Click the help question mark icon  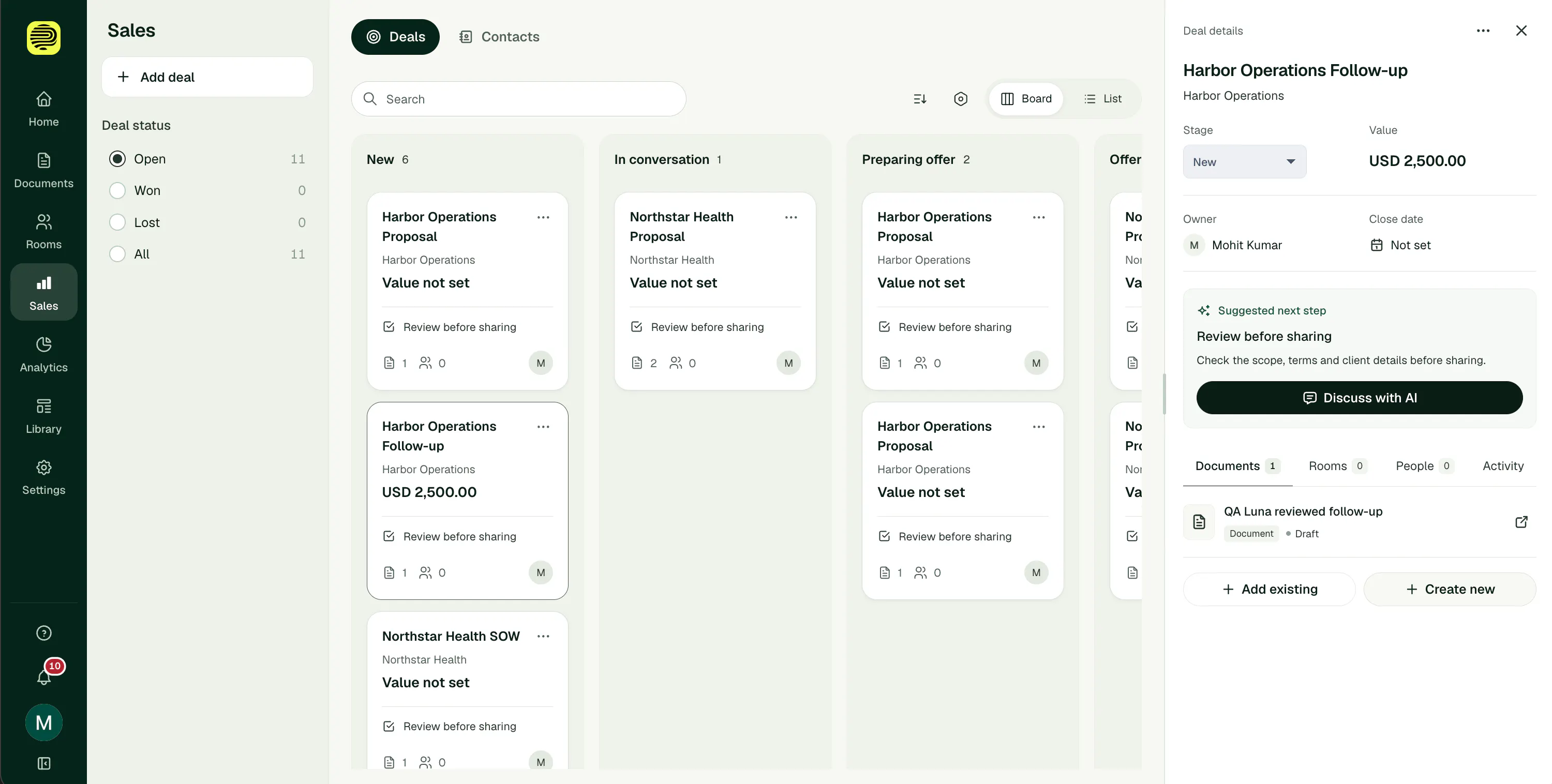click(x=43, y=633)
